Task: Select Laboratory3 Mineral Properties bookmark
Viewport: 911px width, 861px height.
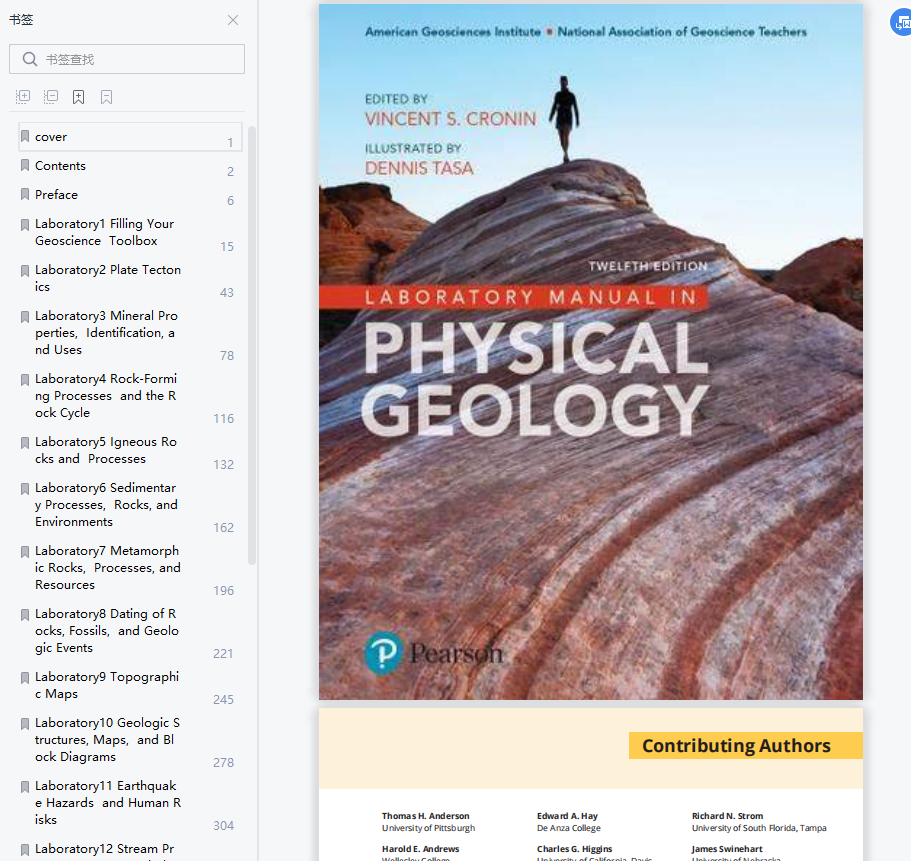Action: 106,333
